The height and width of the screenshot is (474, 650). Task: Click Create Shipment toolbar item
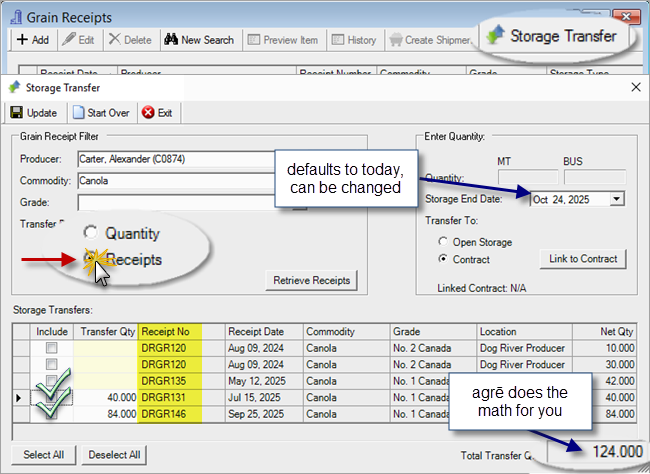click(430, 40)
